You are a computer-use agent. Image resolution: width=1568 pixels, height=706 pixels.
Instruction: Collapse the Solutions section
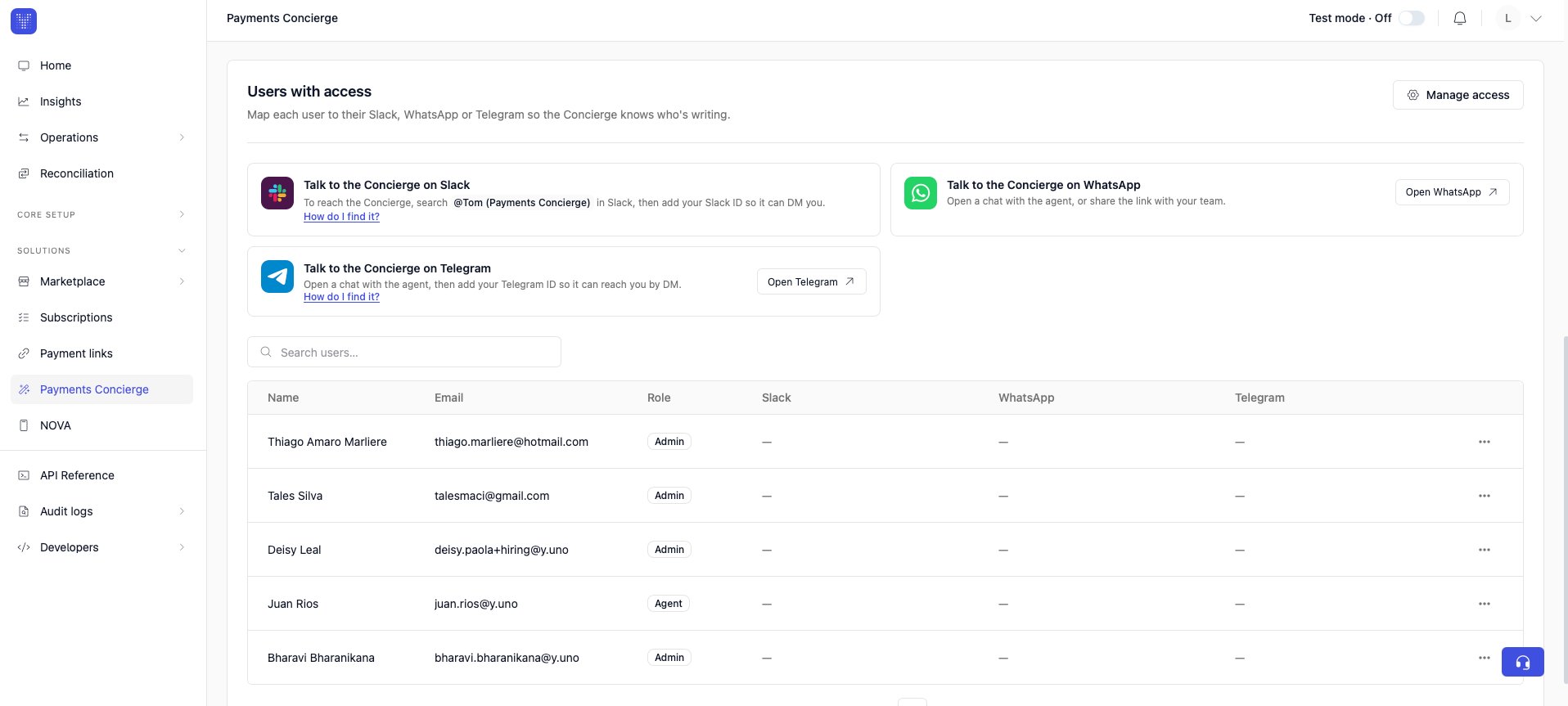(182, 250)
